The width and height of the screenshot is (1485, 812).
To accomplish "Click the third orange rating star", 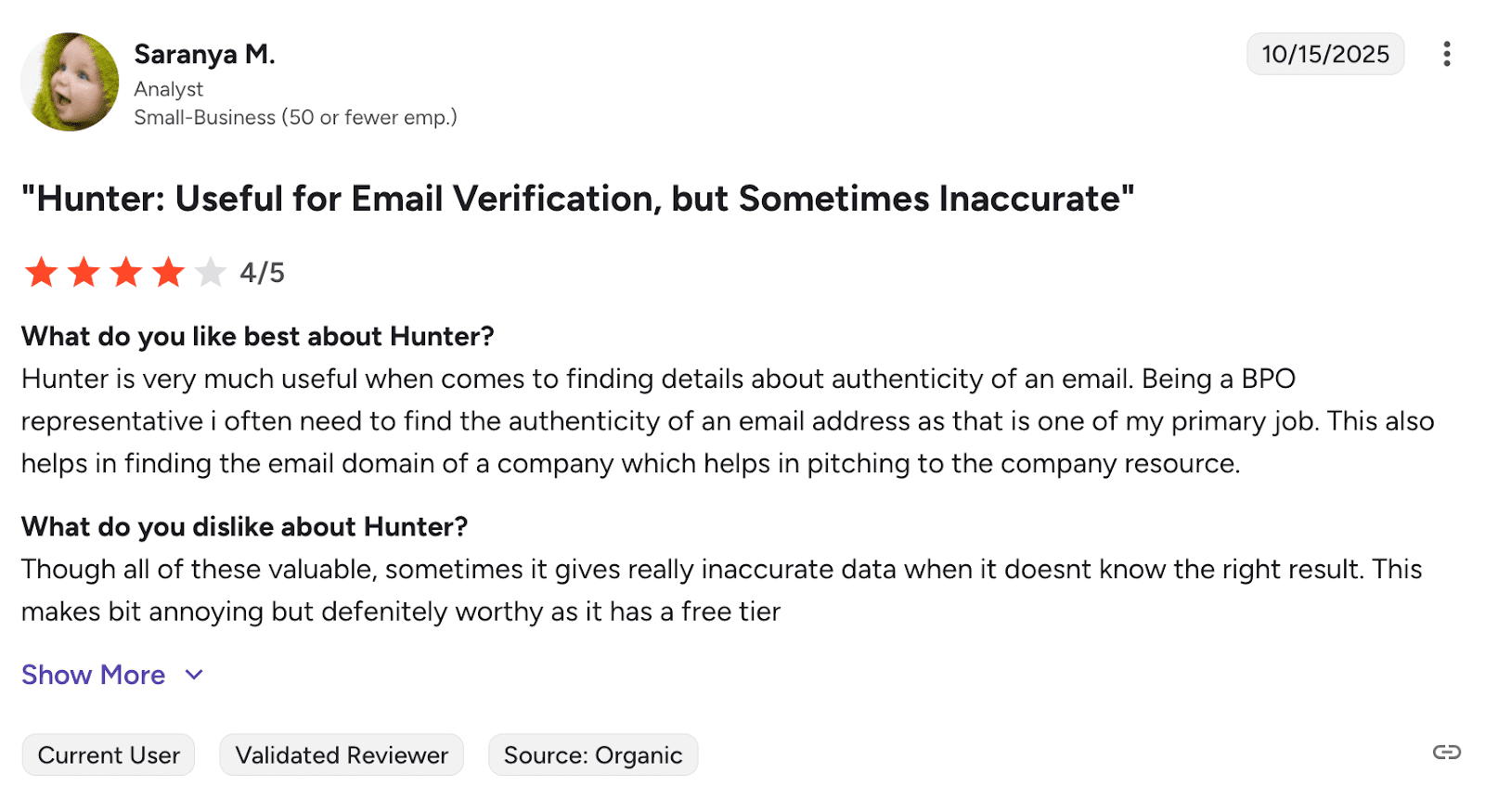I will (x=126, y=273).
